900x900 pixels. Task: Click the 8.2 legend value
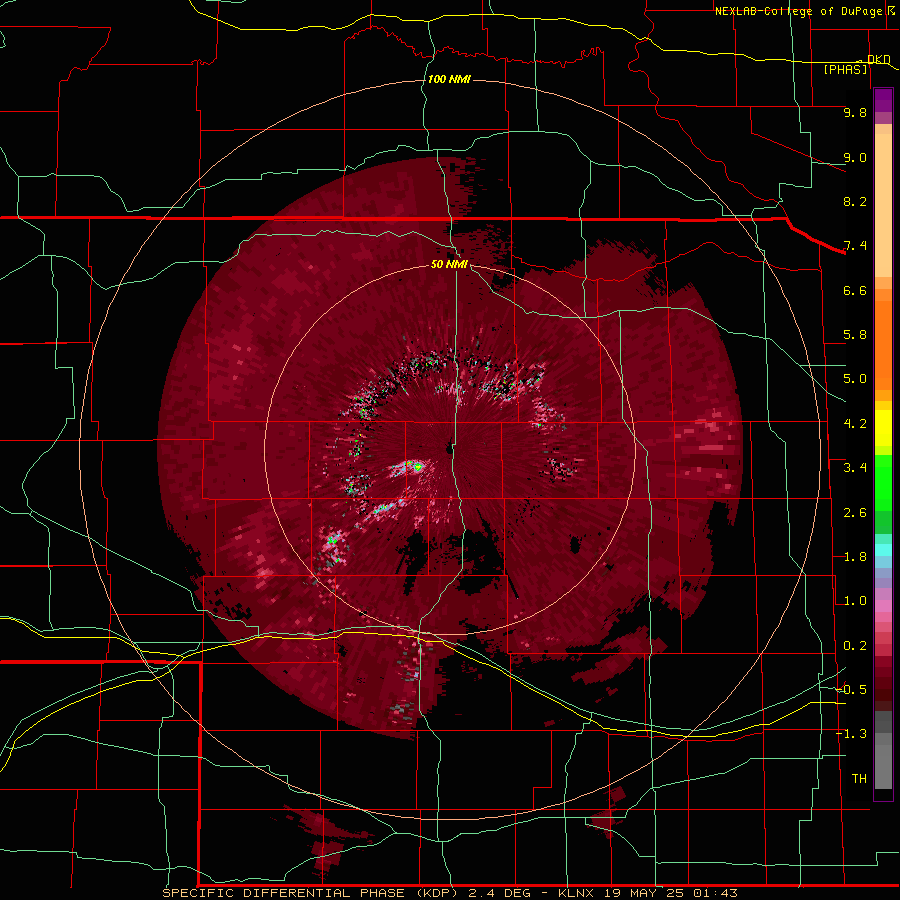click(x=855, y=201)
